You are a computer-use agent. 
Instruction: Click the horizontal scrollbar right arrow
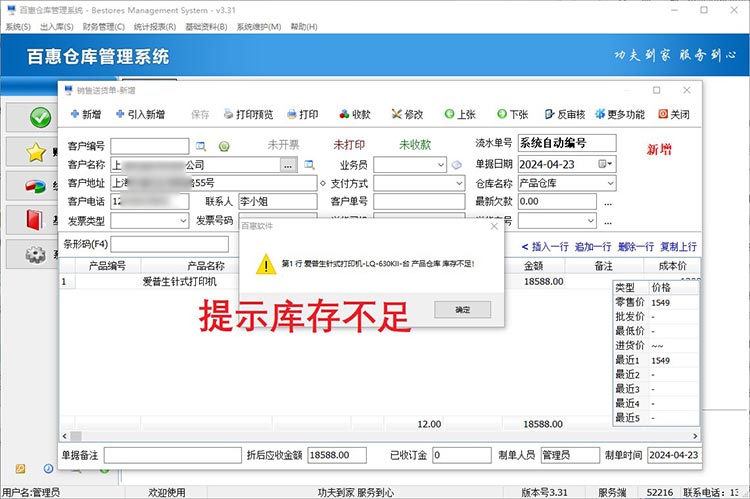[x=695, y=436]
